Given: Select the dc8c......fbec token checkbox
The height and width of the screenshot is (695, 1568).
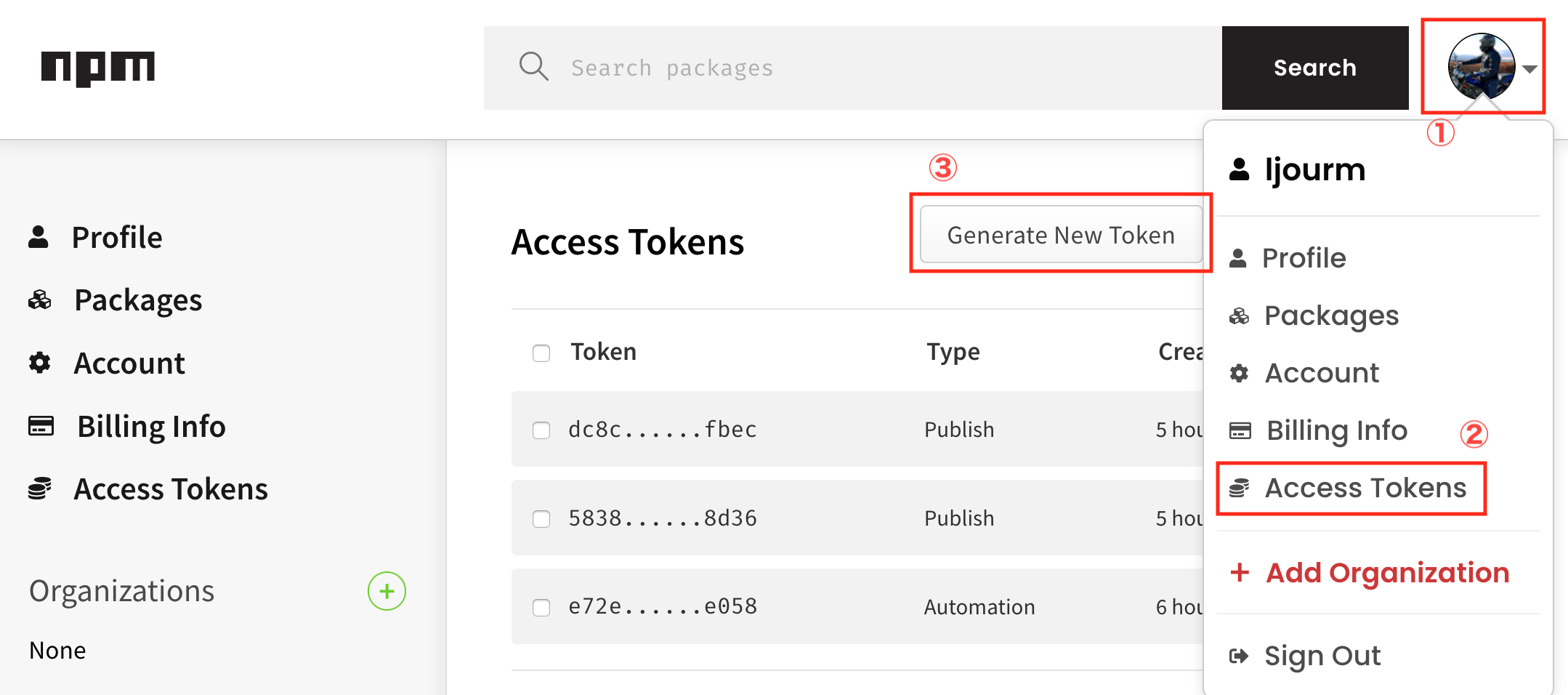Looking at the screenshot, I should click(541, 430).
